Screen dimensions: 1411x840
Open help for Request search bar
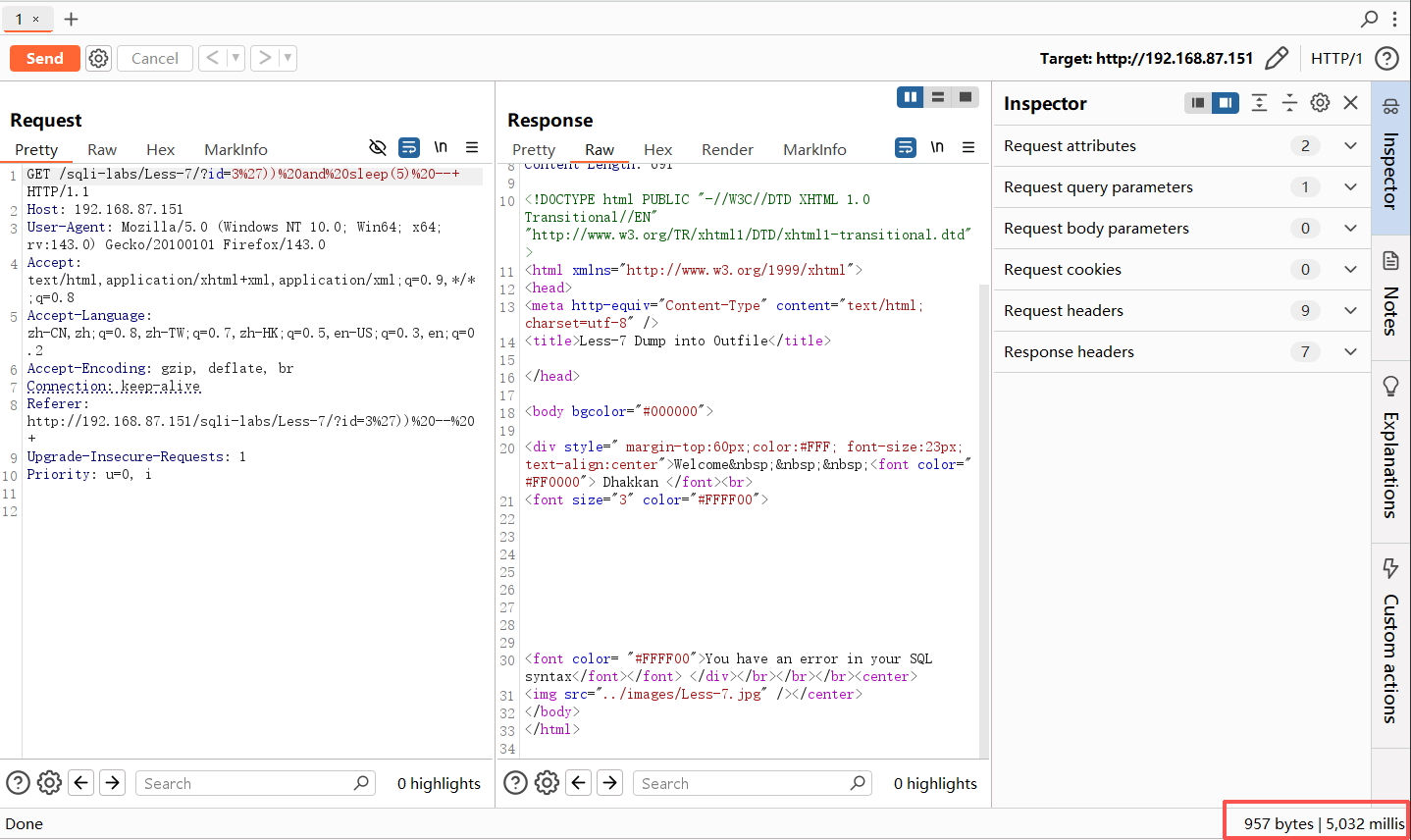18,782
